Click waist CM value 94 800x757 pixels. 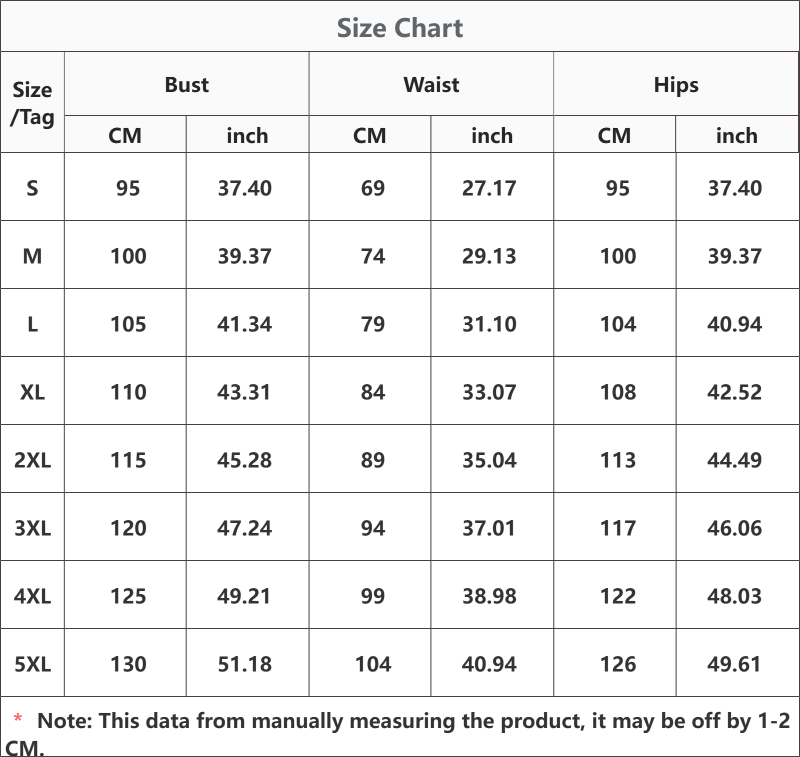(x=373, y=528)
